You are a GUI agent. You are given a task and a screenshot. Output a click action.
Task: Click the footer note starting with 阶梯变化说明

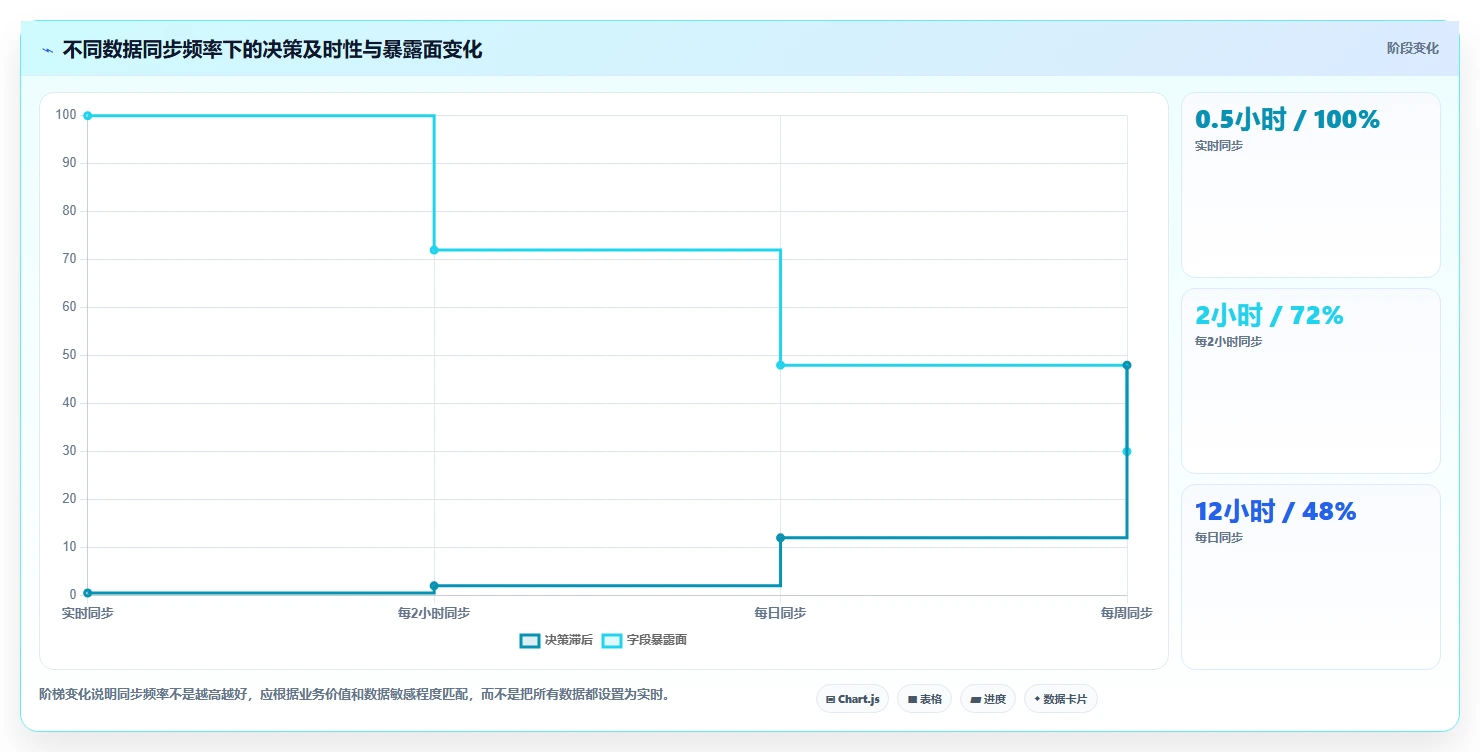pyautogui.click(x=354, y=694)
